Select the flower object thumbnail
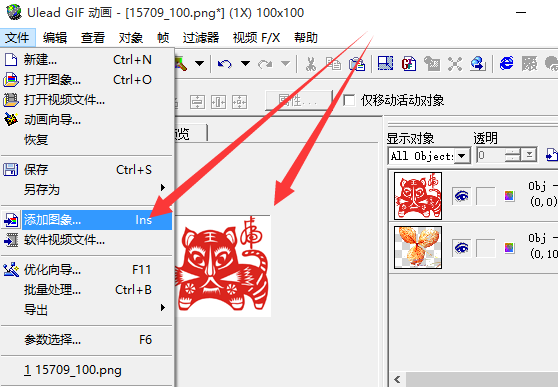Viewport: 558px width, 387px height. [x=418, y=247]
